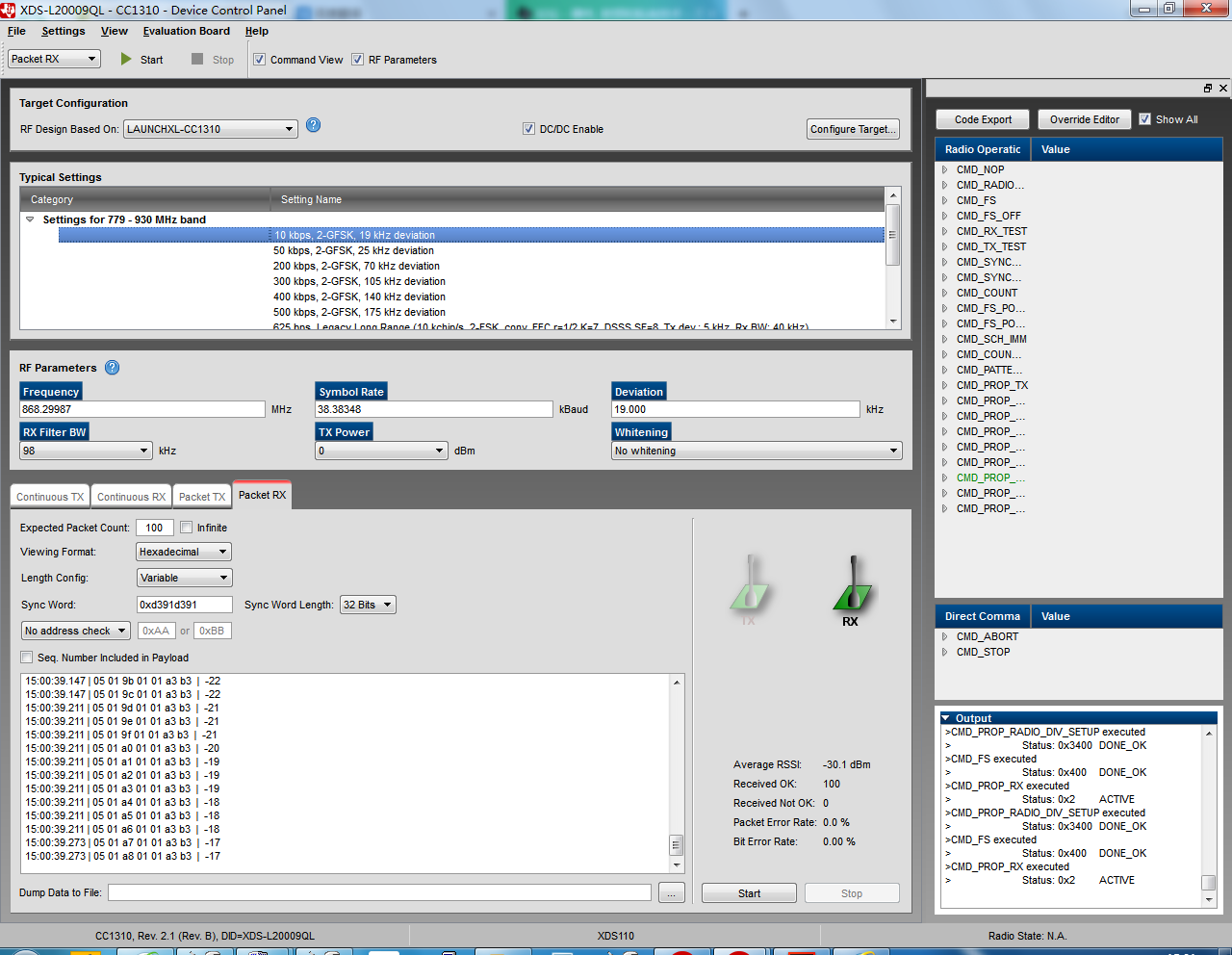This screenshot has width=1232, height=955.
Task: Open the RX Filter BW dropdown
Action: pyautogui.click(x=86, y=450)
